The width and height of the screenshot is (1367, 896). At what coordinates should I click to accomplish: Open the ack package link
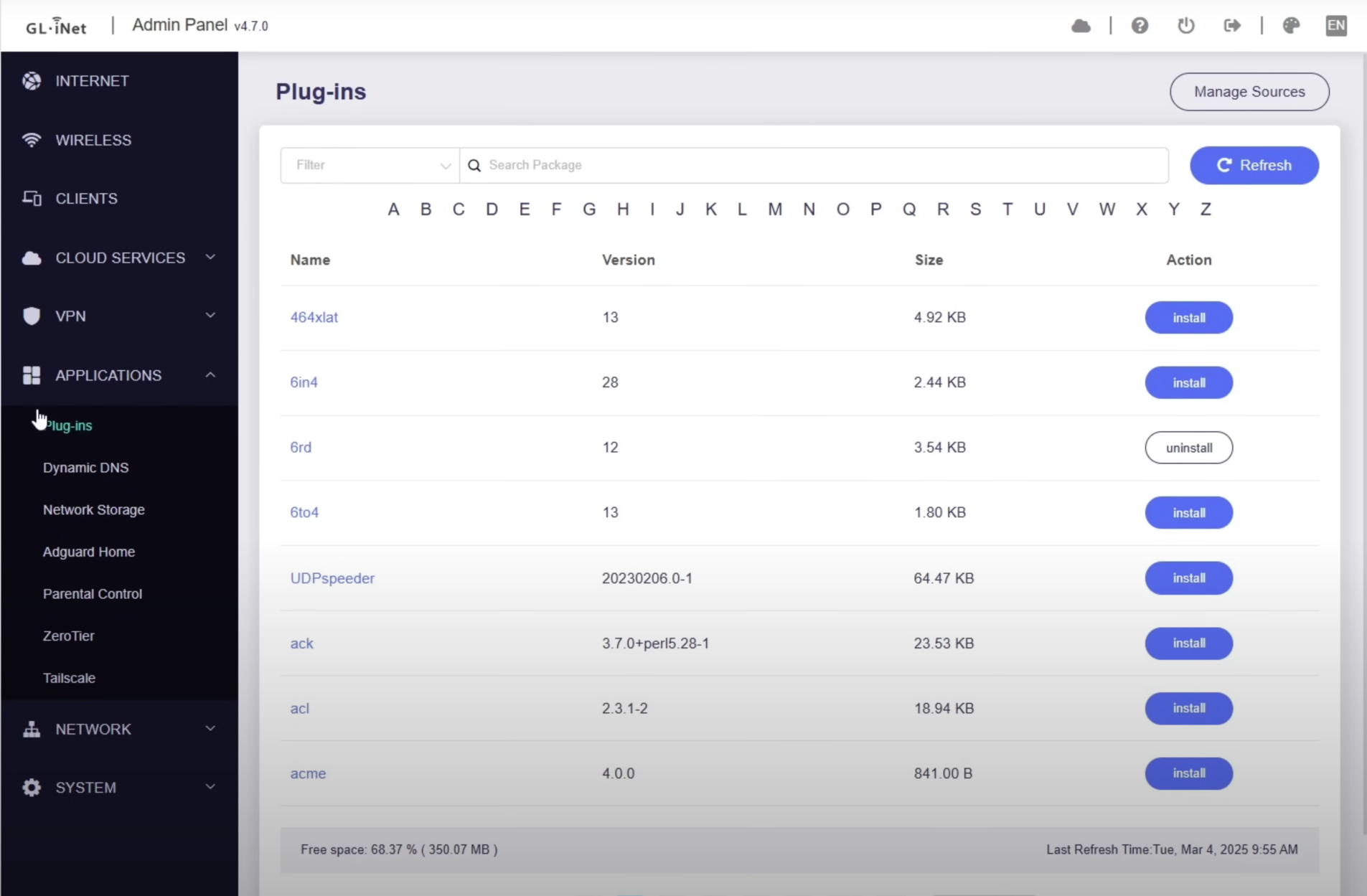(302, 643)
